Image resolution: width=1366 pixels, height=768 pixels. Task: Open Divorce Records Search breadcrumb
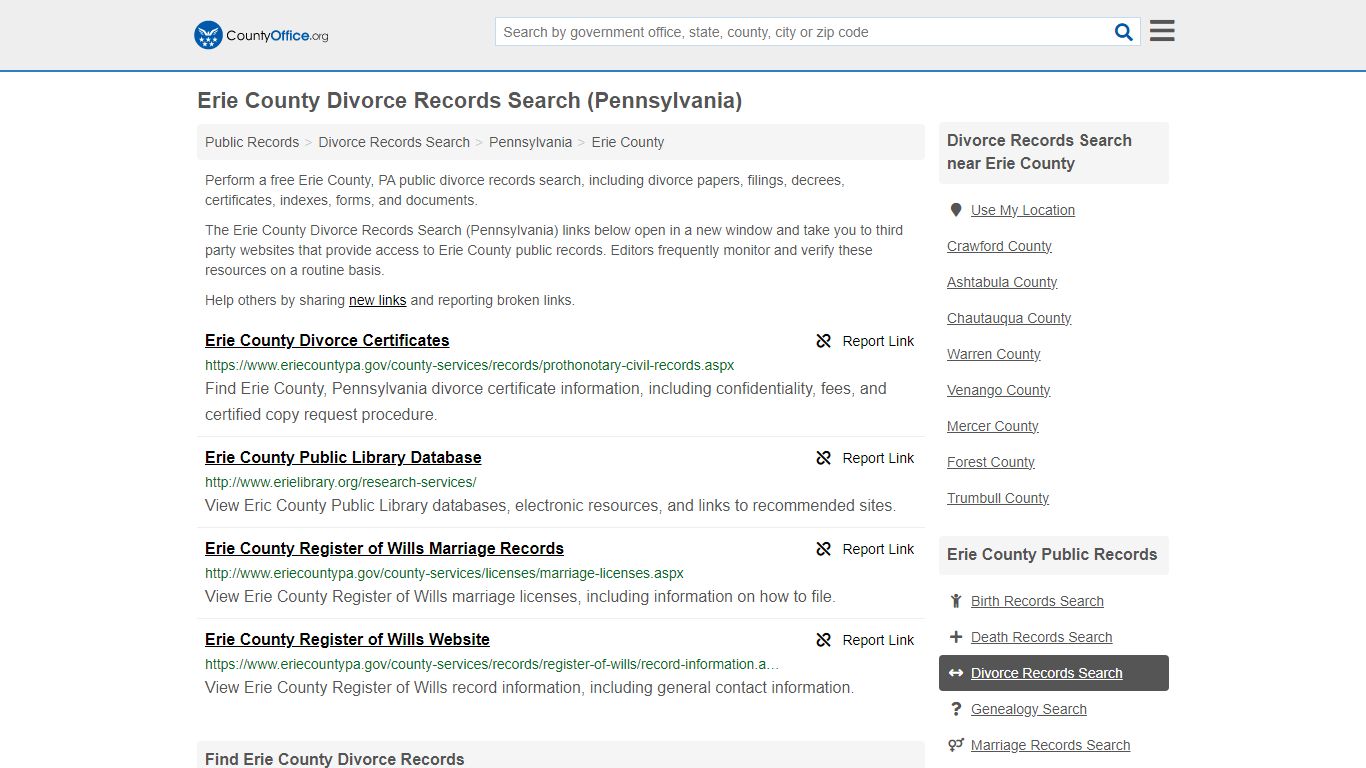394,142
